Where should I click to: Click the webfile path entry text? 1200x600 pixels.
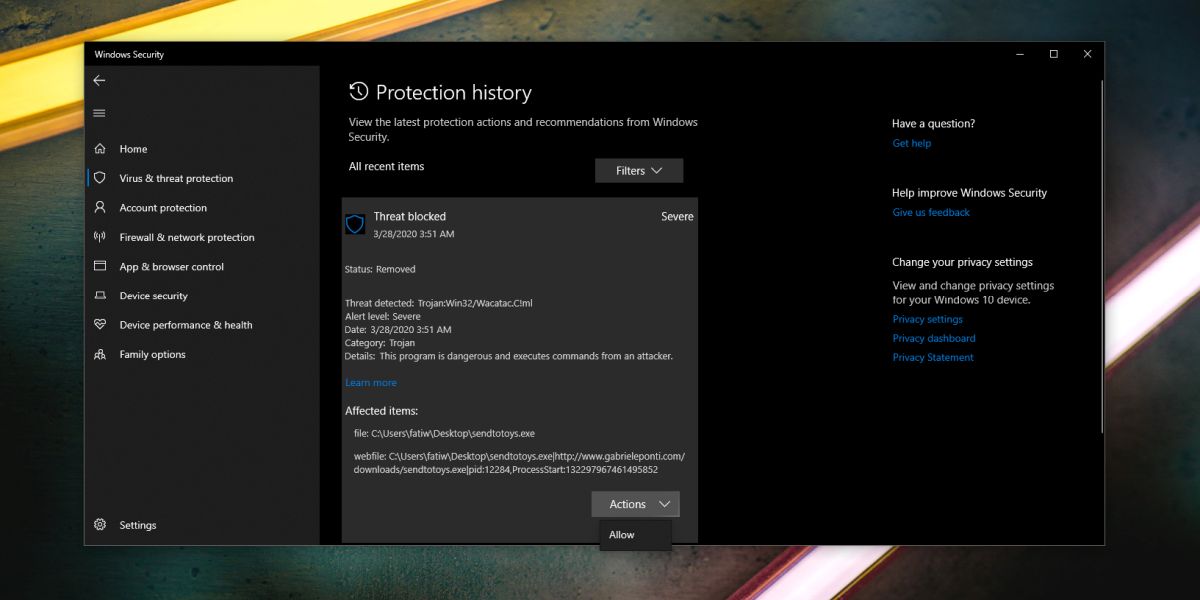pyautogui.click(x=519, y=462)
